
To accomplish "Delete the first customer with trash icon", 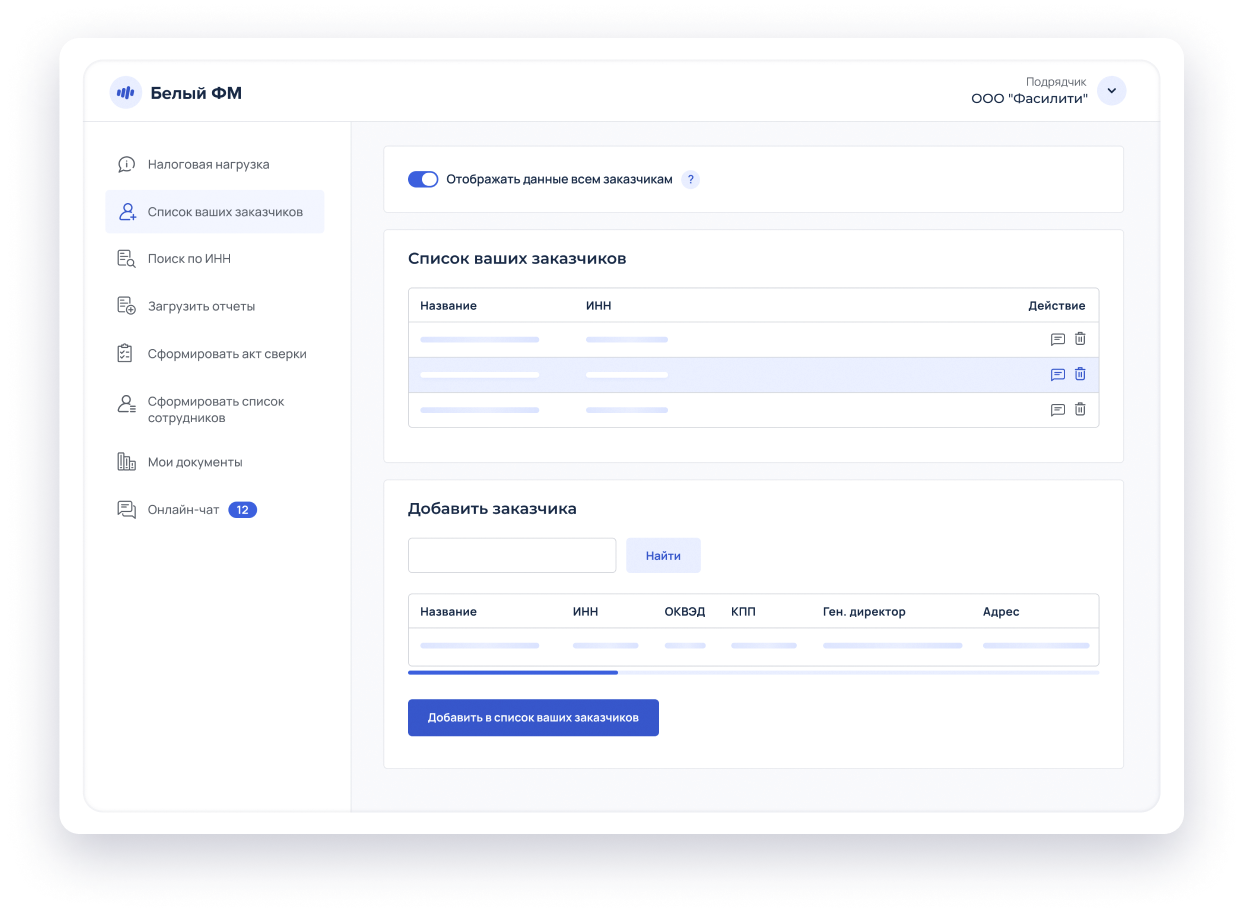I will pos(1080,339).
